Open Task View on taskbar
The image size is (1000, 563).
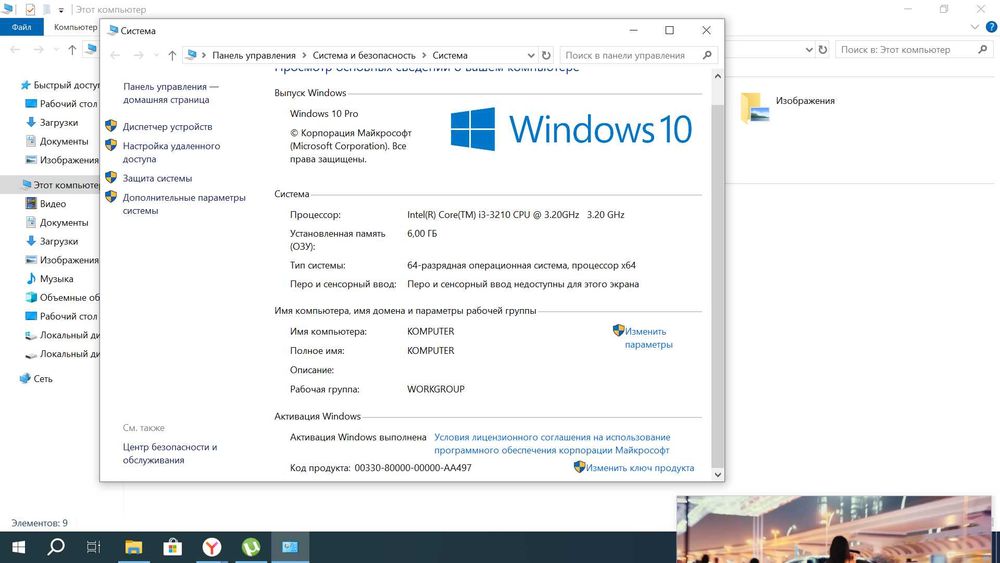(x=94, y=547)
